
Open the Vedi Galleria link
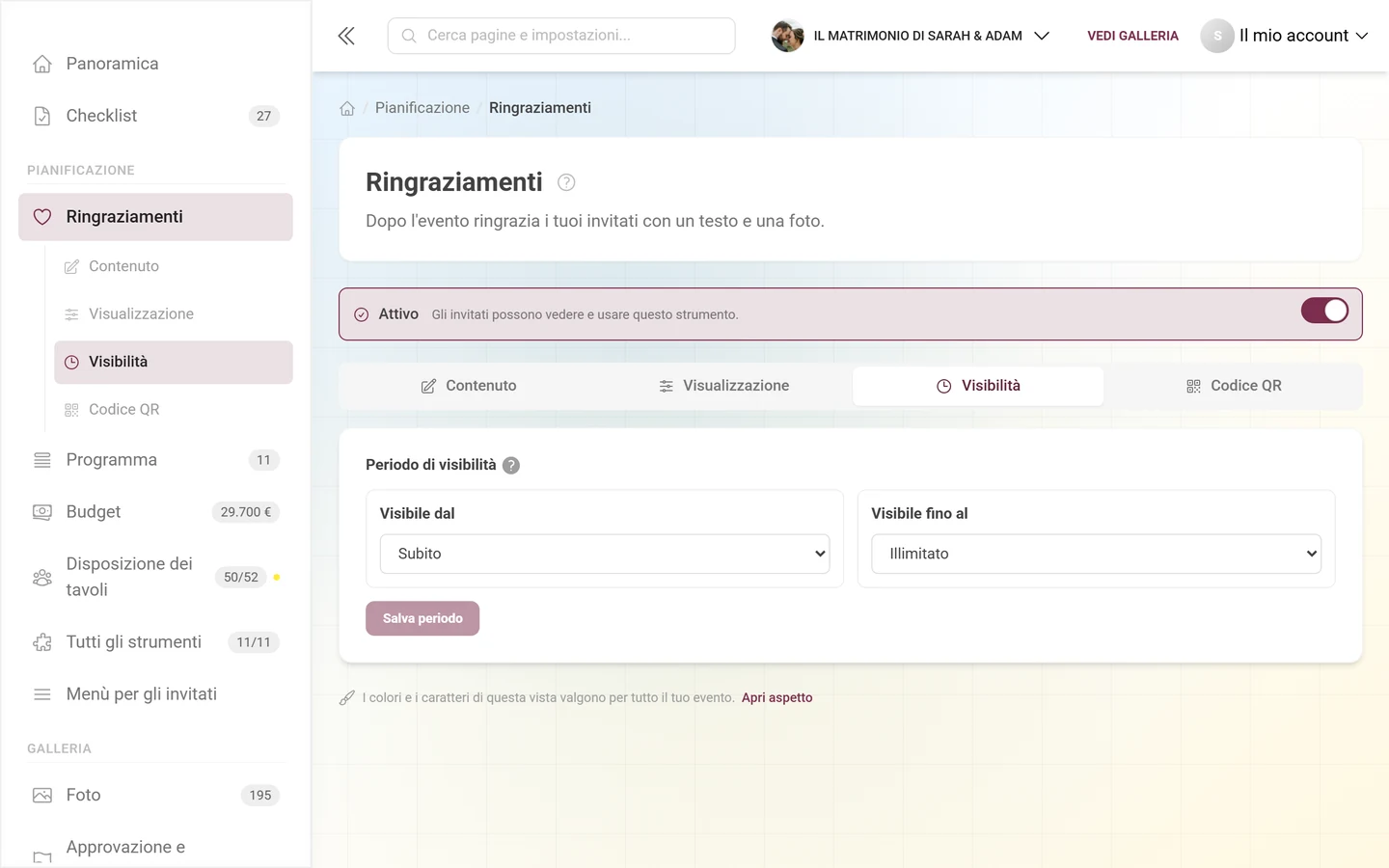1132,36
